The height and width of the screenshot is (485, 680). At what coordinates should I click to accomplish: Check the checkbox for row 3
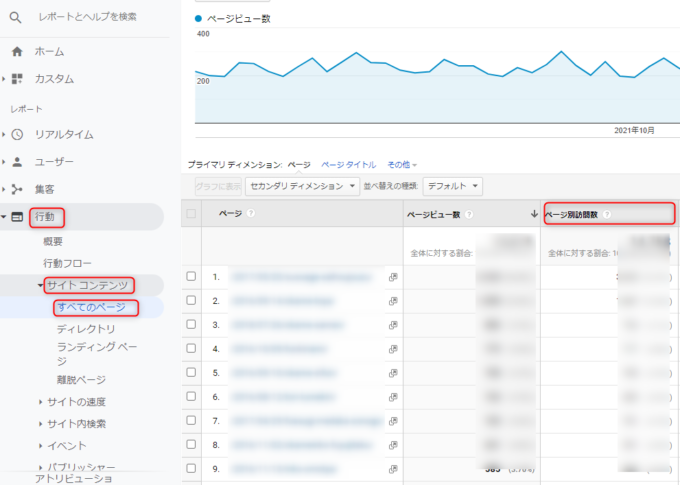coord(191,324)
